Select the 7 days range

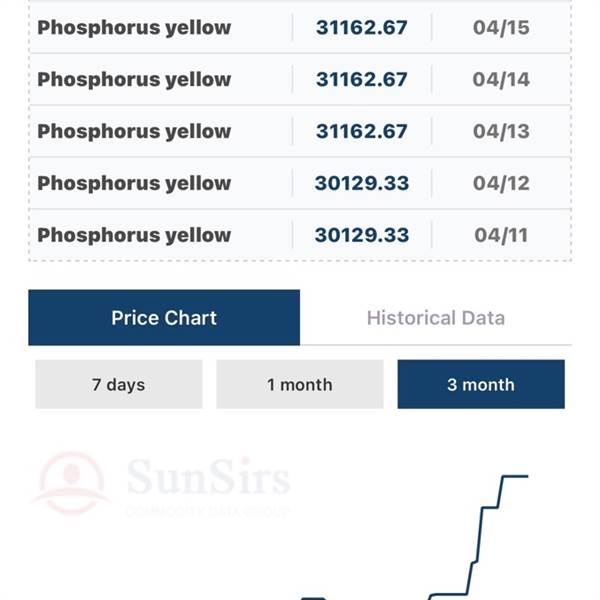(118, 385)
